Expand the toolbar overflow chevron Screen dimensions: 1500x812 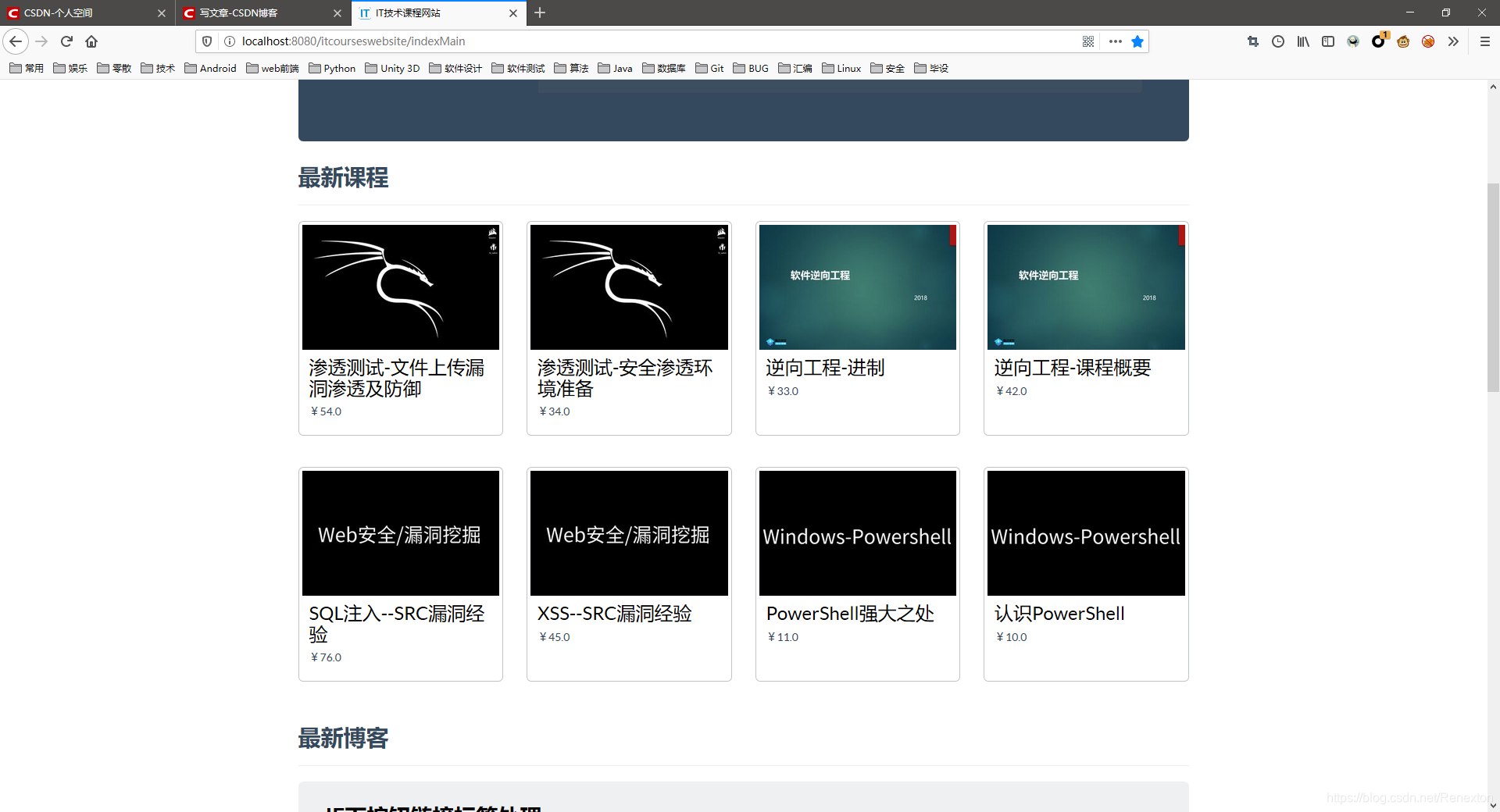[1453, 41]
